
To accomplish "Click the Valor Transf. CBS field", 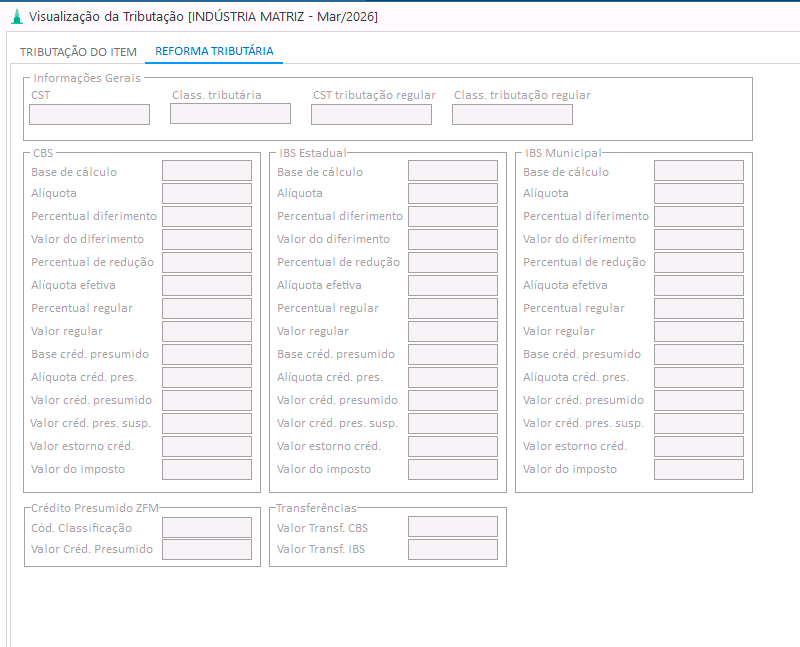I will (x=453, y=527).
